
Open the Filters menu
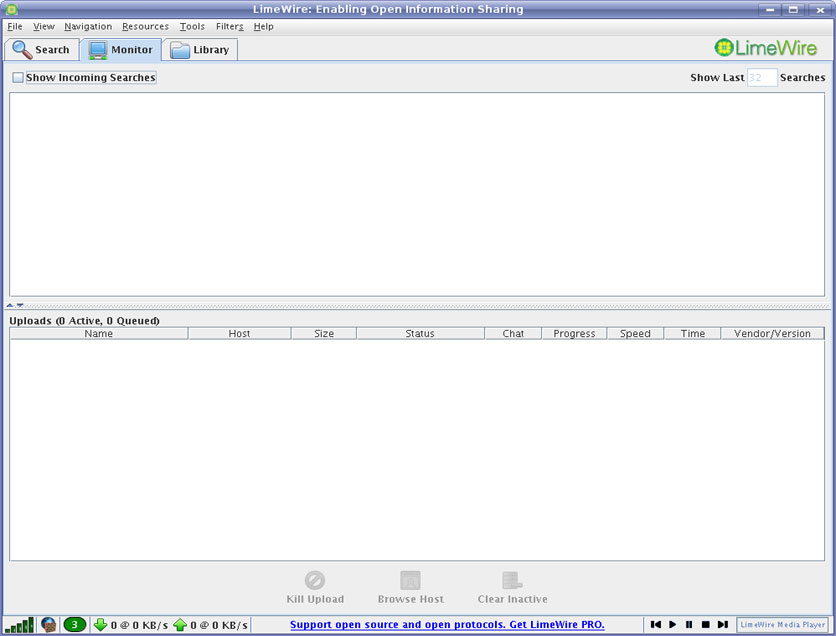point(229,26)
